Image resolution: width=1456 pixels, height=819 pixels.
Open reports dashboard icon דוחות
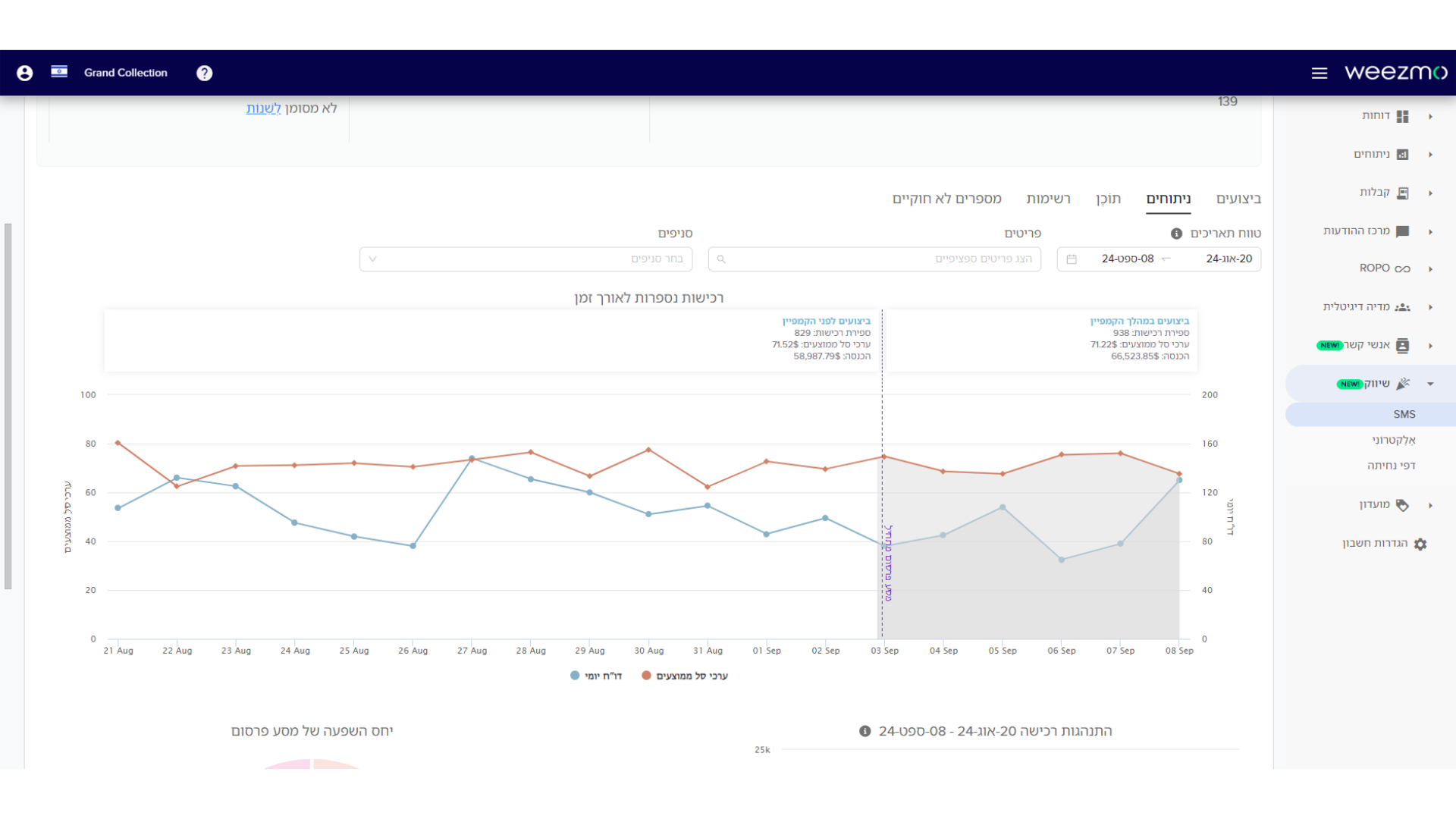[x=1403, y=116]
